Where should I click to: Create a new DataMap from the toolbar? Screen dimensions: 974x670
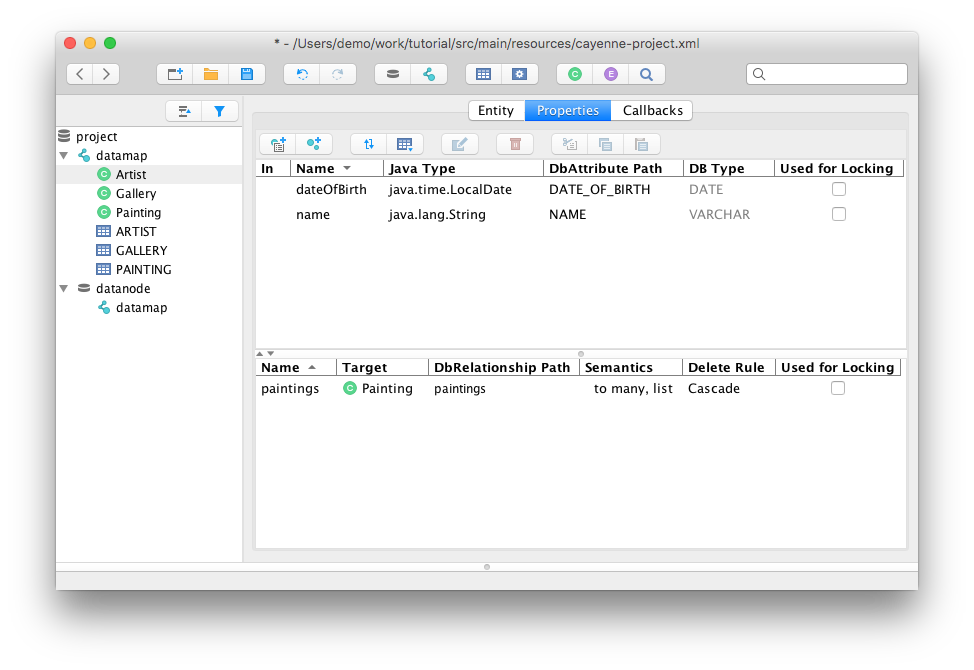pyautogui.click(x=429, y=74)
